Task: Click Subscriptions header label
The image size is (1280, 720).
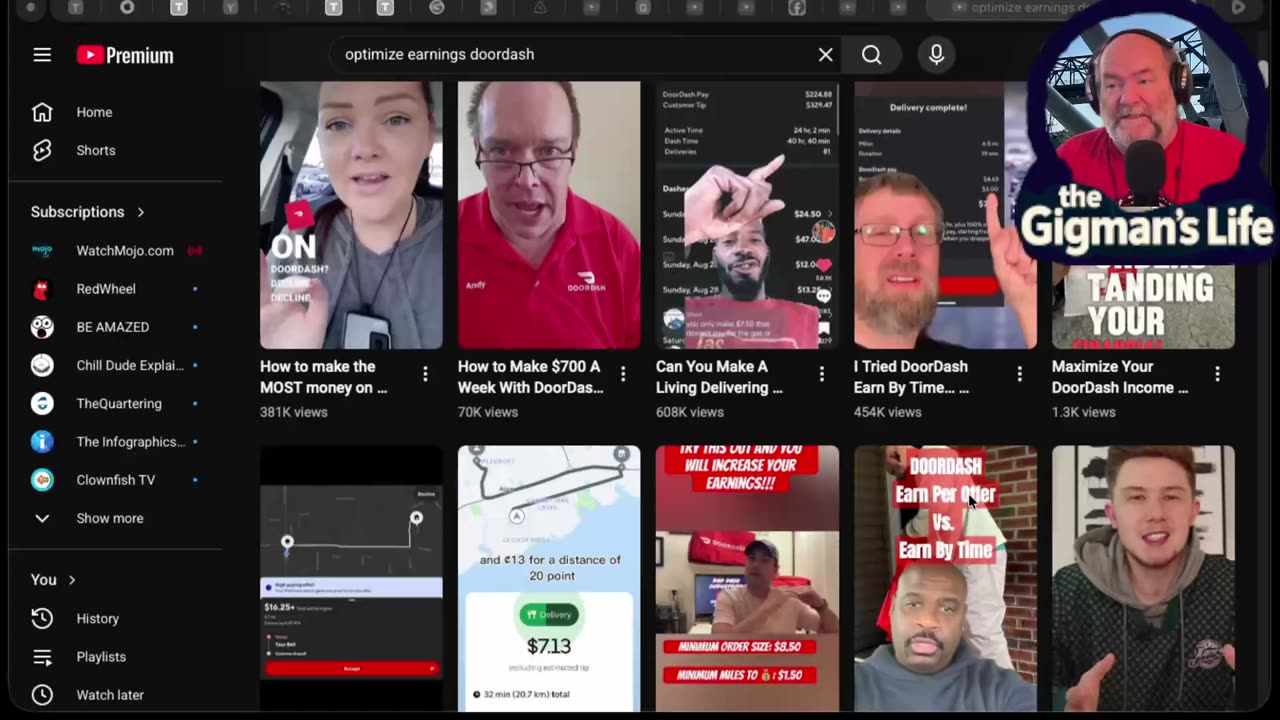Action: coord(78,212)
